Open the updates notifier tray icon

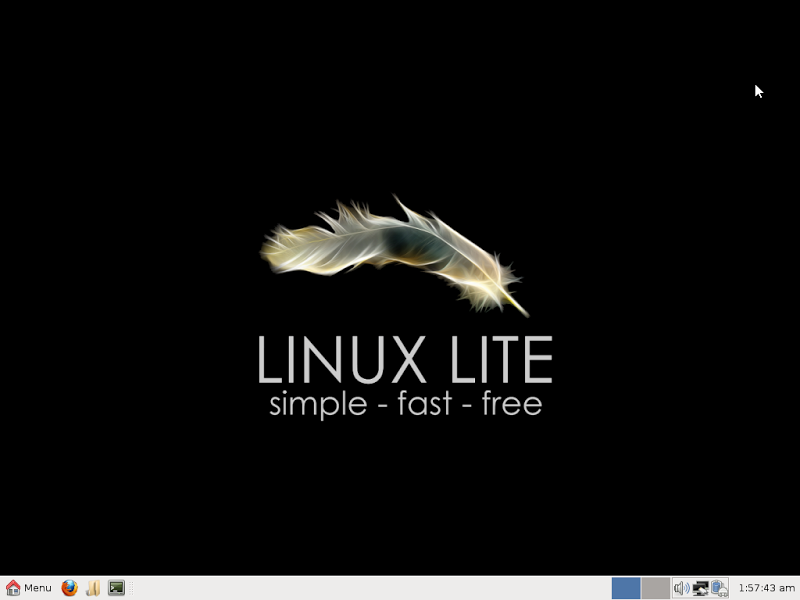pos(719,588)
